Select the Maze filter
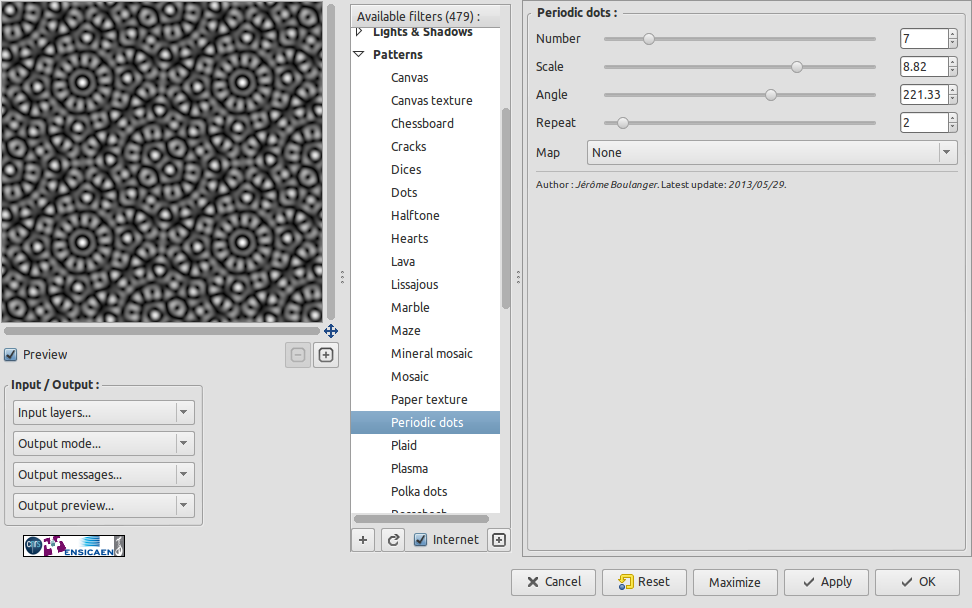Viewport: 972px width, 608px height. click(x=406, y=330)
